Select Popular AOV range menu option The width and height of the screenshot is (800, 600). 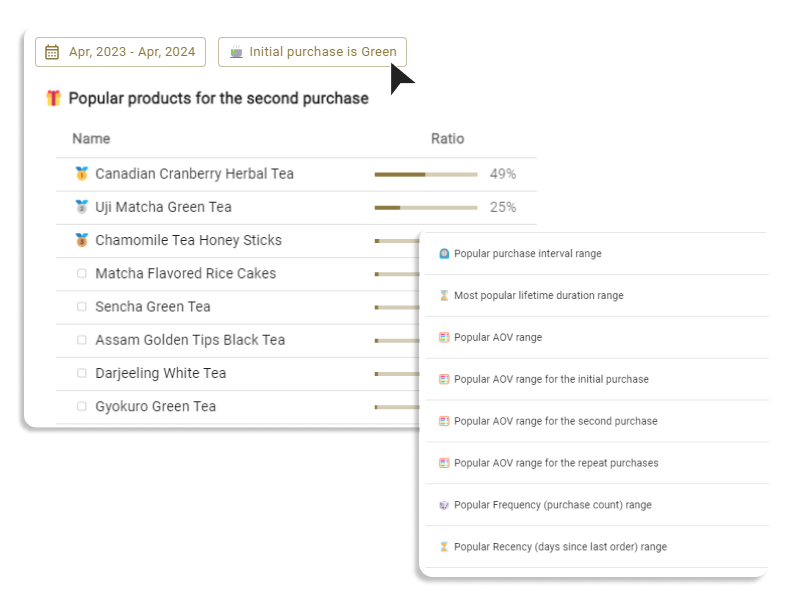point(497,338)
